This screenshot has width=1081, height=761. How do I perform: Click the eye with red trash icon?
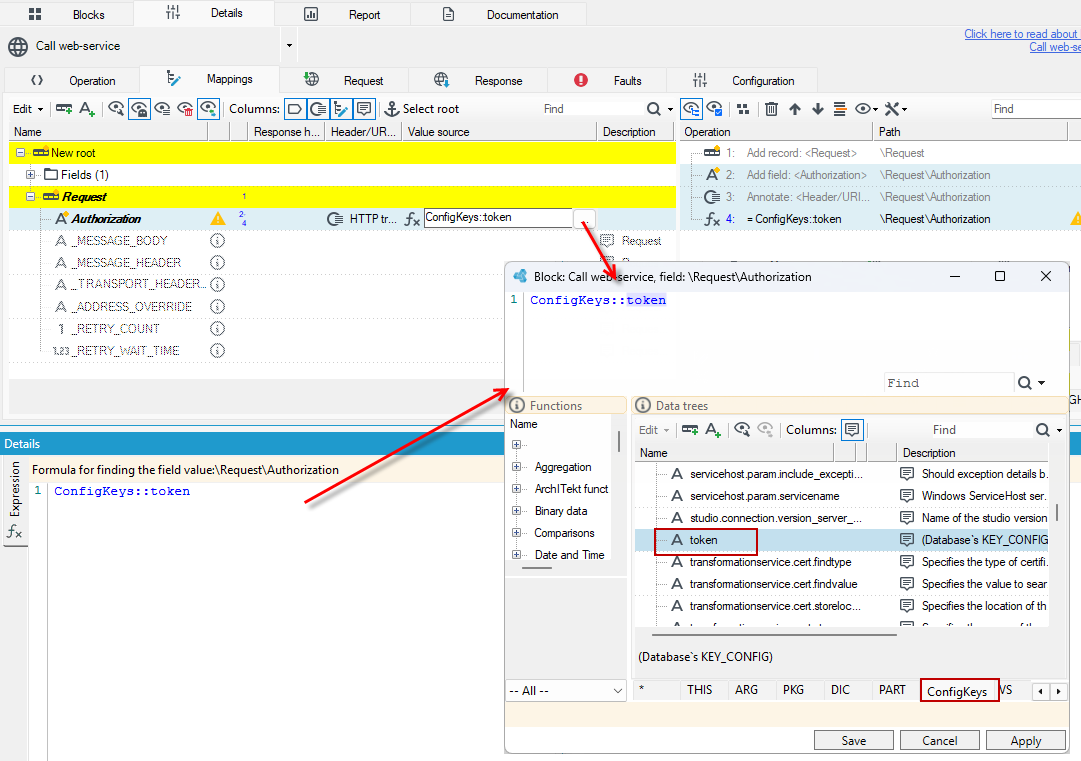[x=185, y=109]
